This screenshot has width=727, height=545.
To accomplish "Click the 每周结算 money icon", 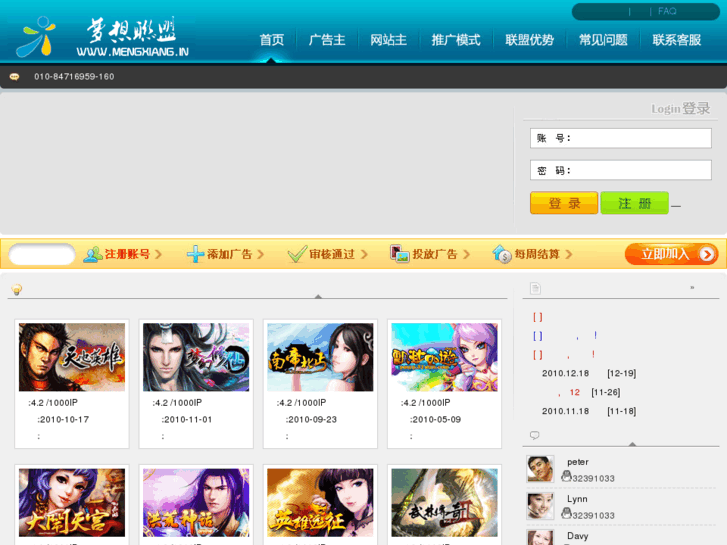I will (502, 254).
